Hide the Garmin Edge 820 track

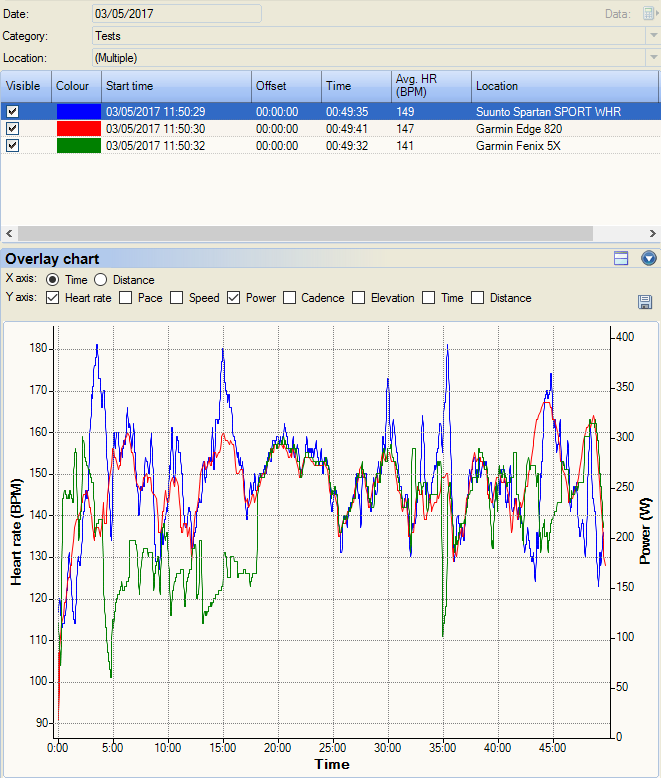13,129
